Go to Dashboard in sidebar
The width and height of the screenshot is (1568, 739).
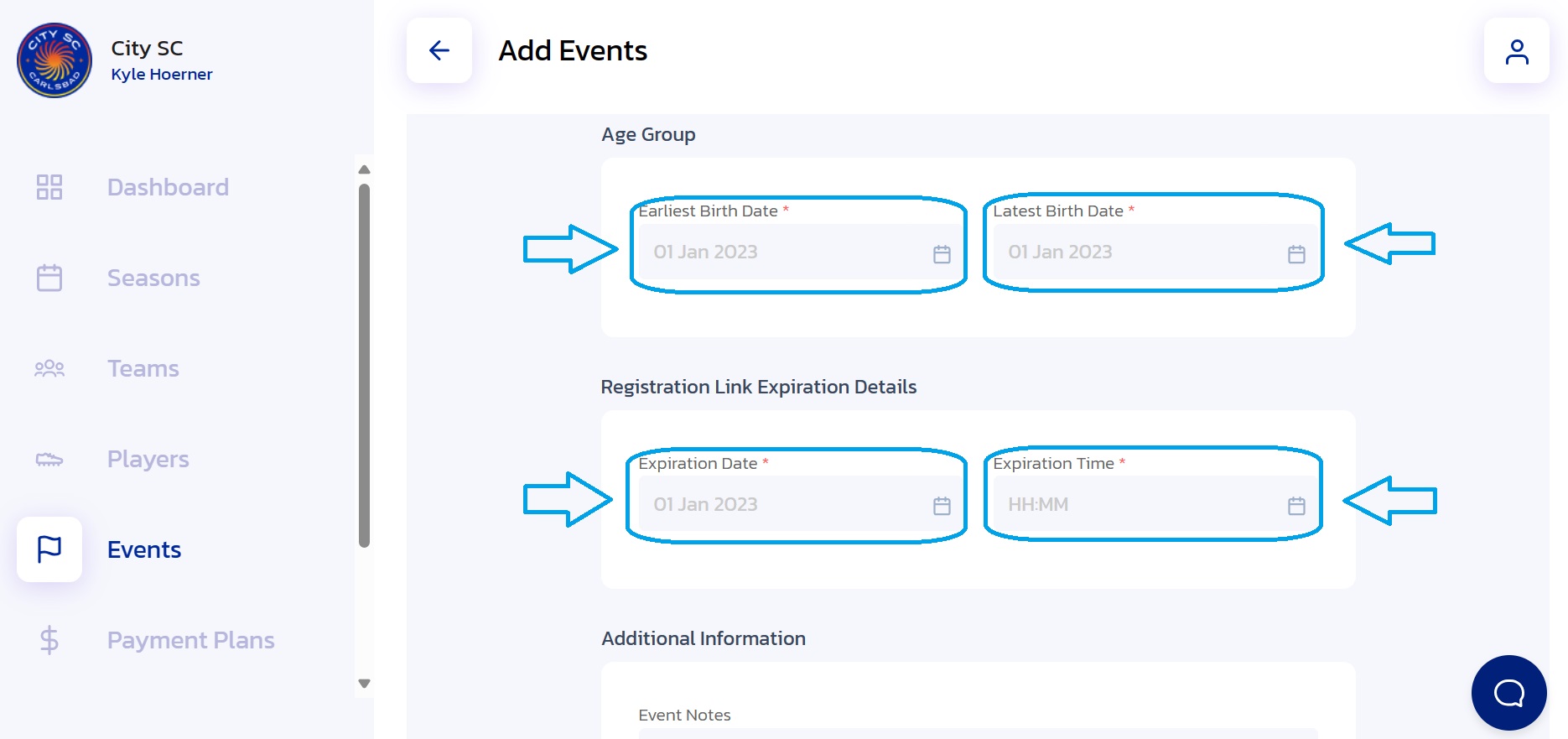tap(168, 187)
